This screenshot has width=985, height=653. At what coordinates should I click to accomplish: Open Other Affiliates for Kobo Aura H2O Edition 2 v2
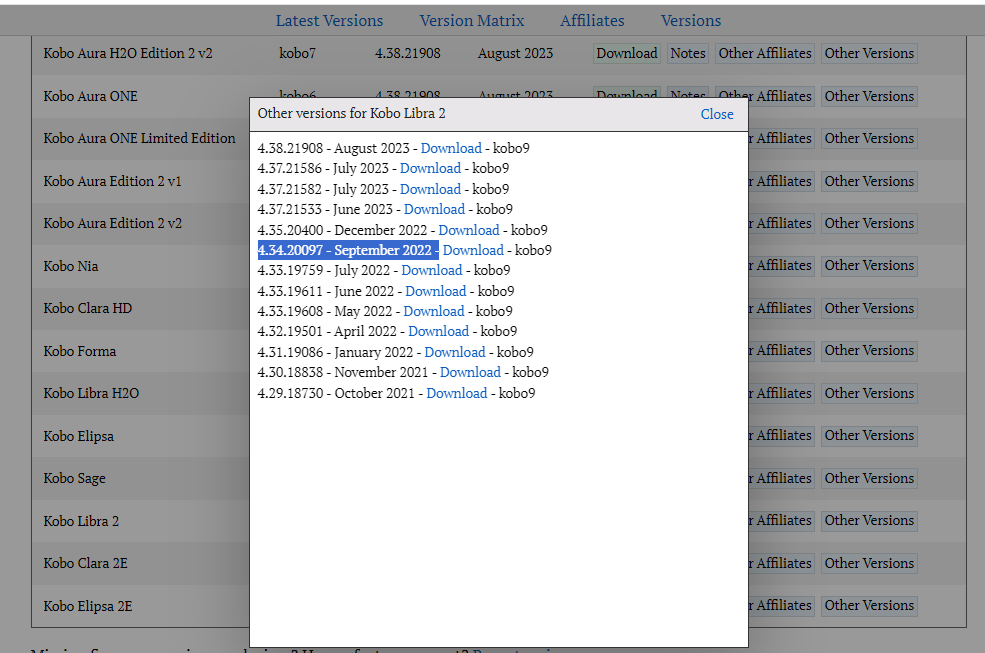point(765,53)
